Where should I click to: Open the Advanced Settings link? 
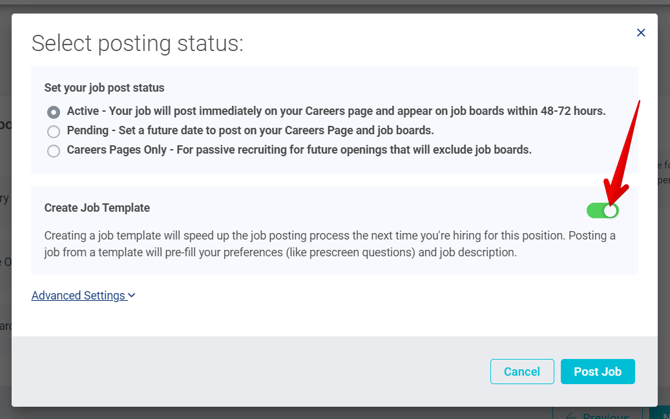click(78, 296)
